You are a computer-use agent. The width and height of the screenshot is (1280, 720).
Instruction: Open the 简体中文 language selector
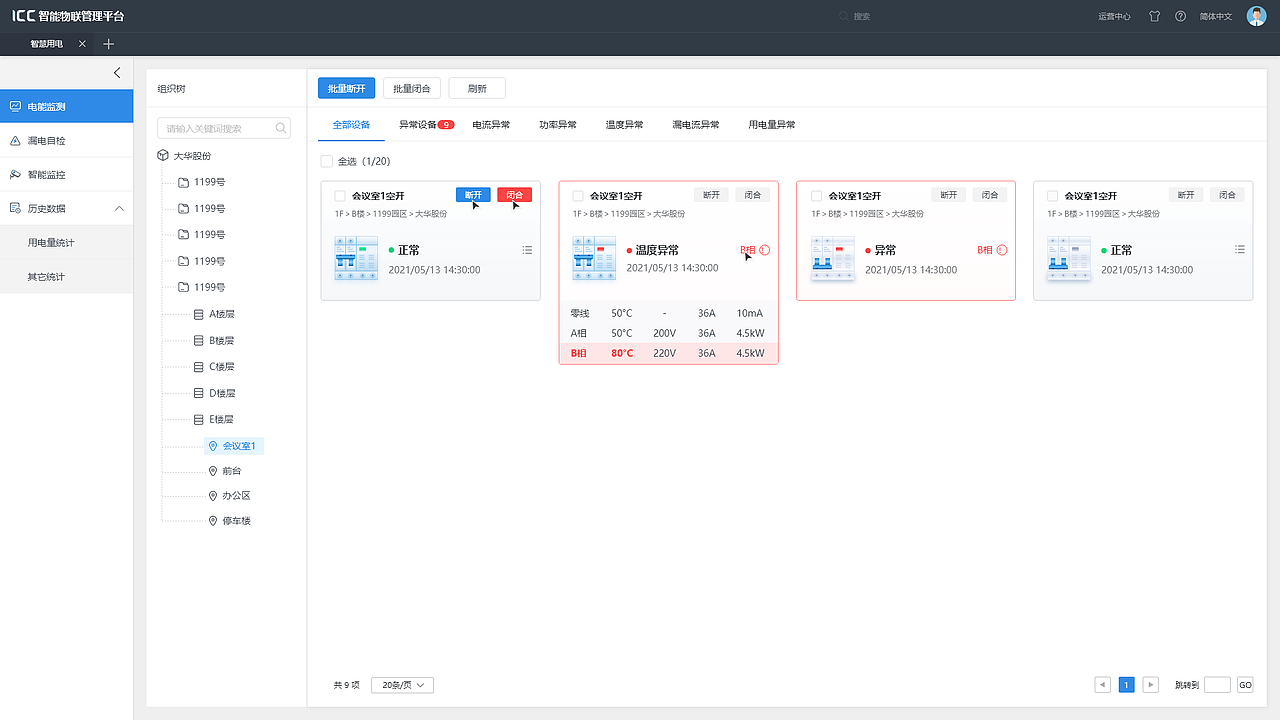point(1216,16)
